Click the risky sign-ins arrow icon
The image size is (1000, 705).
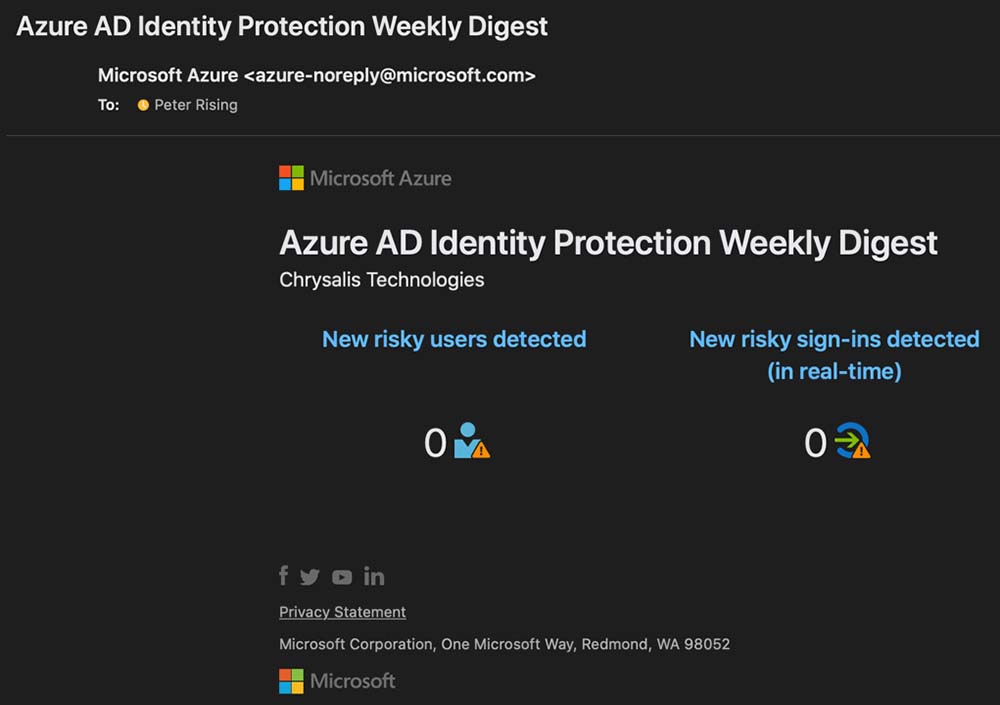(x=852, y=441)
